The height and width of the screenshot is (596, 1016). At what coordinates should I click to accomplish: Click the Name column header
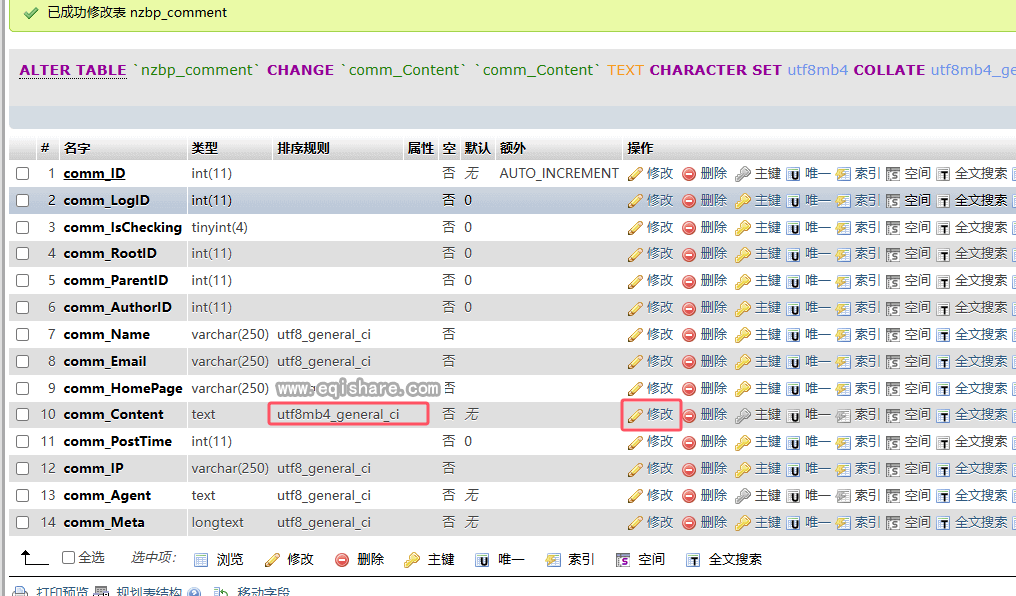tap(77, 148)
